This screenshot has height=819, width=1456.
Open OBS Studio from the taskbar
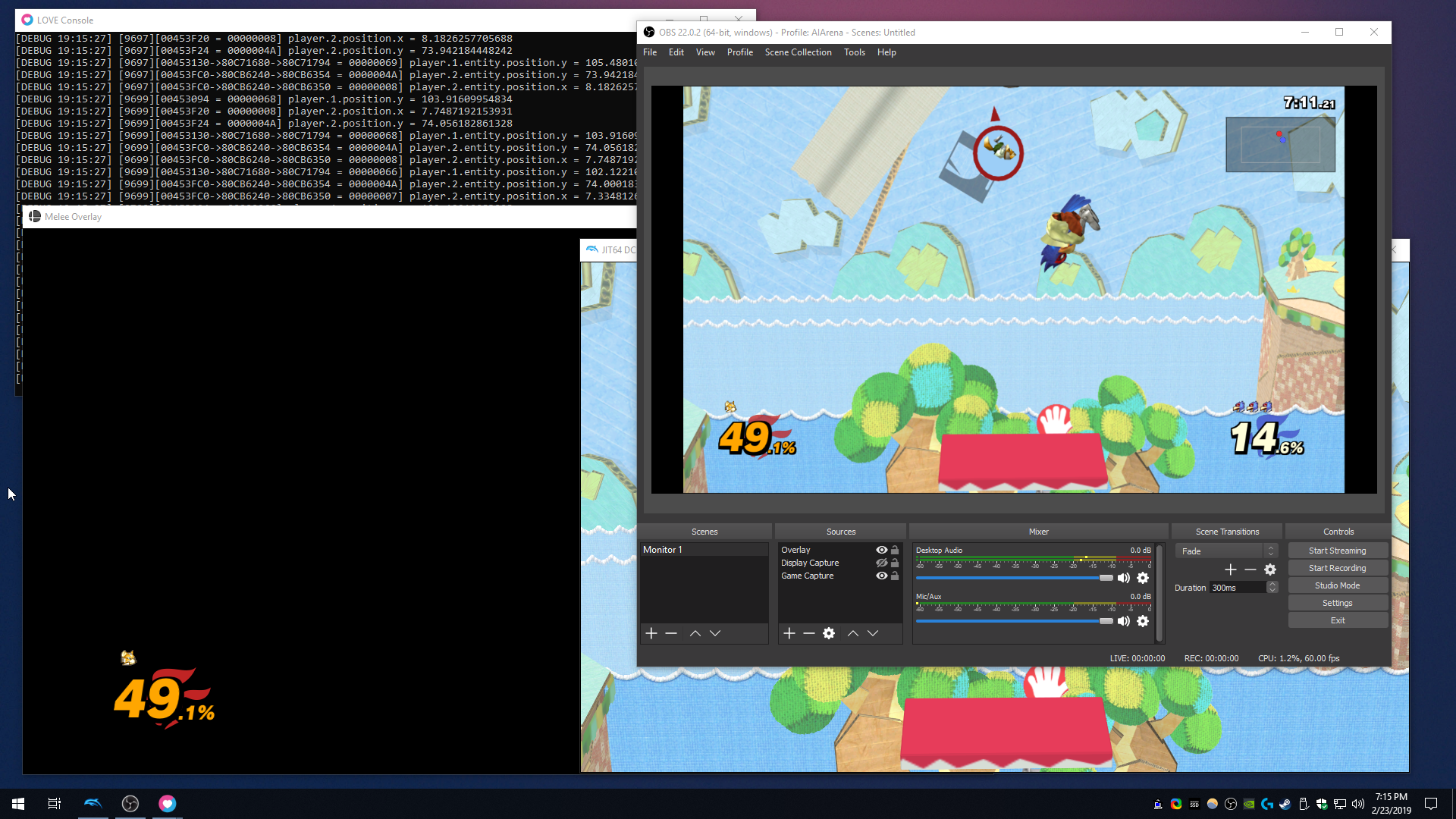coord(130,803)
